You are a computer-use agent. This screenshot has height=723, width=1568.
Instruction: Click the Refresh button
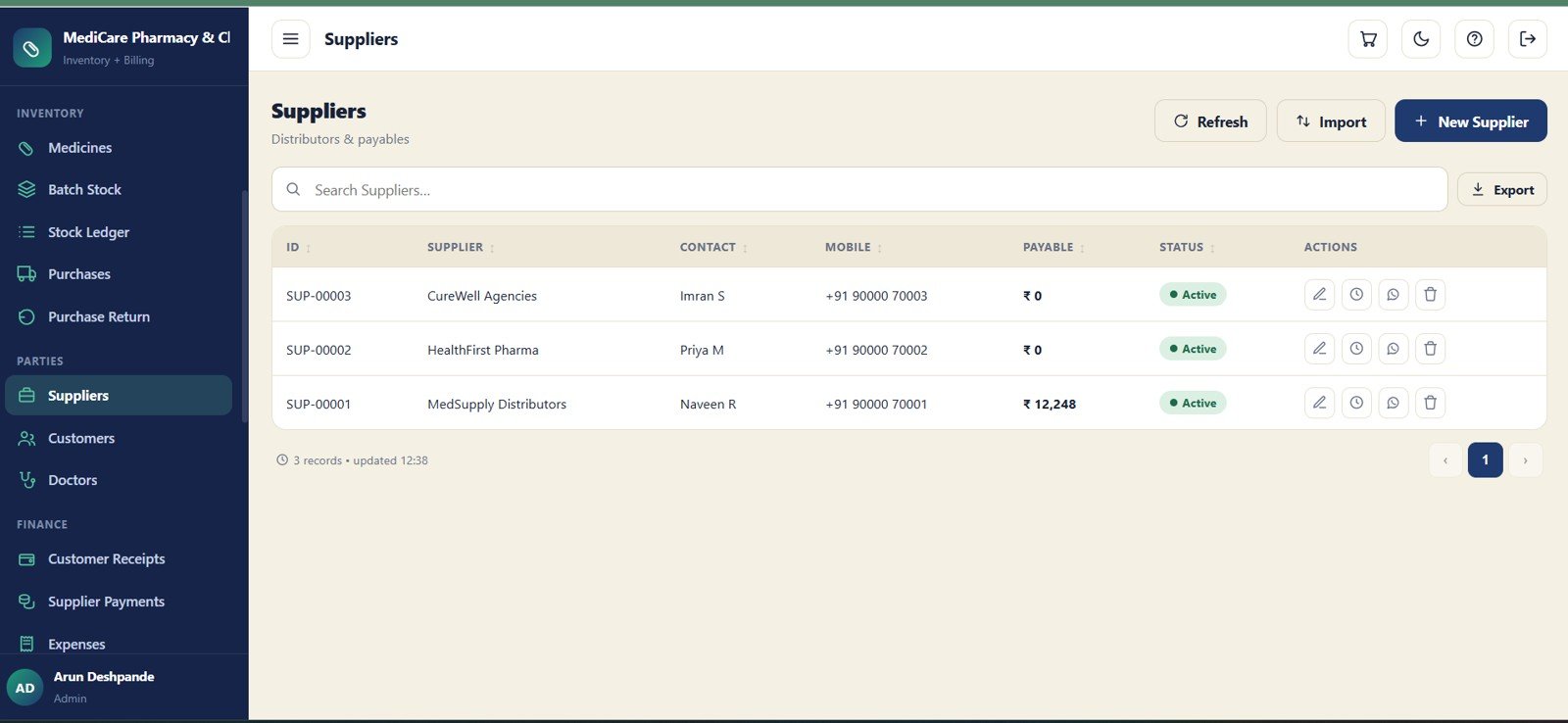click(1210, 120)
